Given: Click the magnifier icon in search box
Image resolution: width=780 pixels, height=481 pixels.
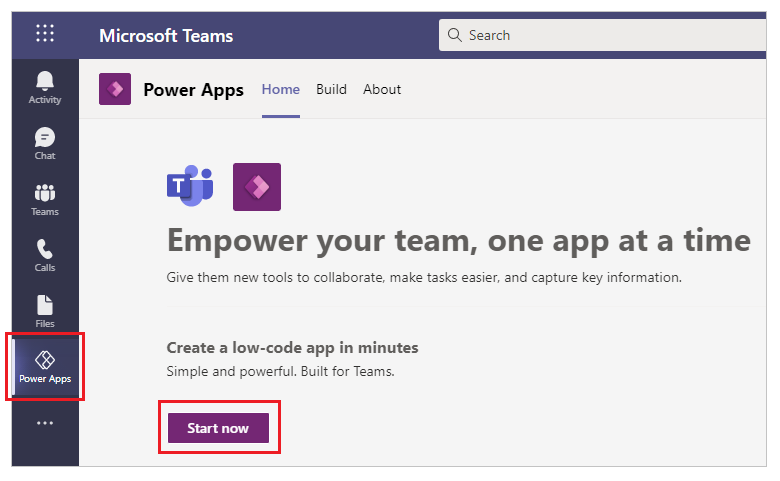Looking at the screenshot, I should (x=455, y=35).
